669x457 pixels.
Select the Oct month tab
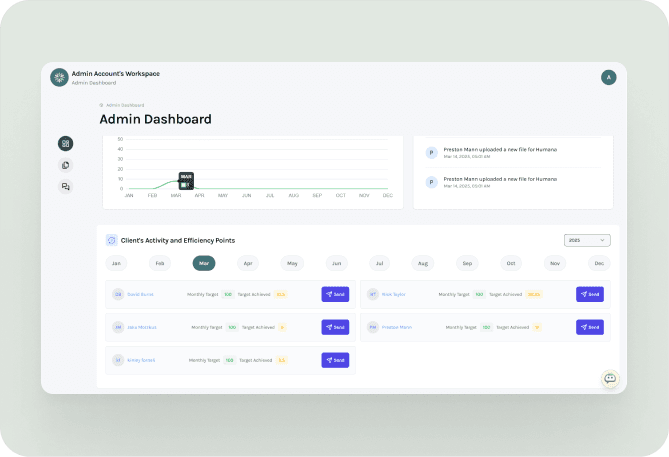pos(511,263)
